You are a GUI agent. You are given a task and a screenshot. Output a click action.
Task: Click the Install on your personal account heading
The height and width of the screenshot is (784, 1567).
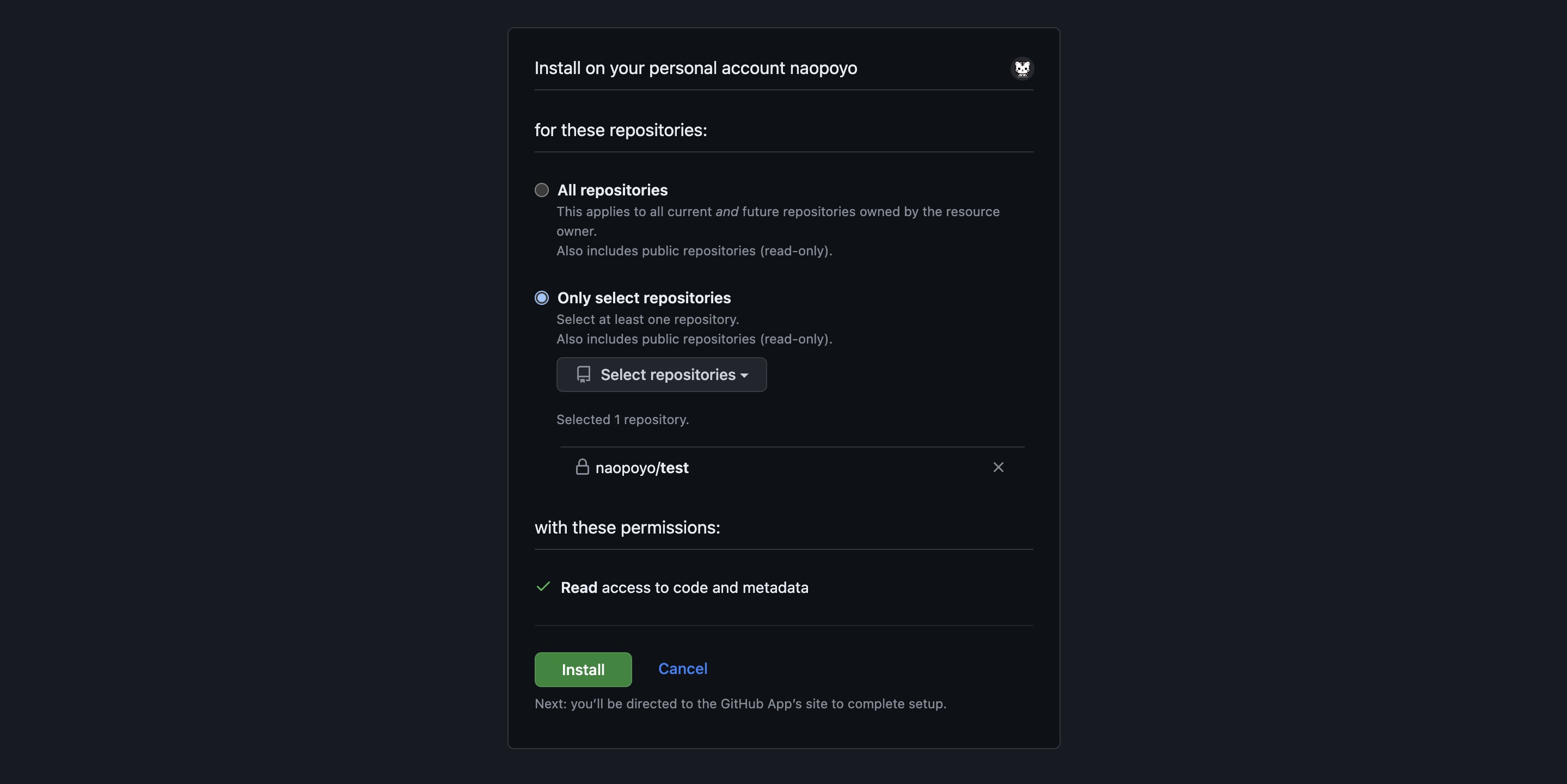[x=695, y=68]
